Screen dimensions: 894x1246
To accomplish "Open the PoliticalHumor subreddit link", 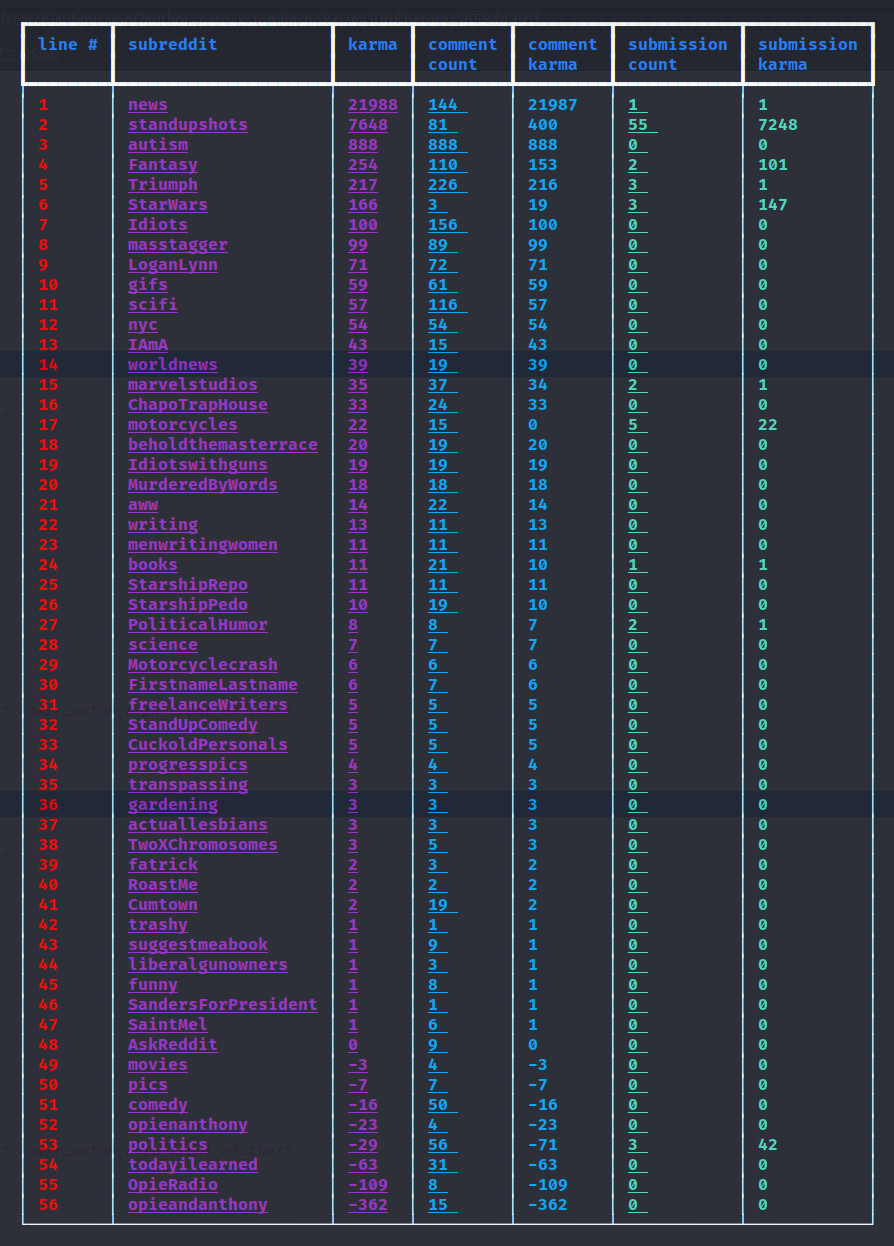I will pyautogui.click(x=198, y=625).
